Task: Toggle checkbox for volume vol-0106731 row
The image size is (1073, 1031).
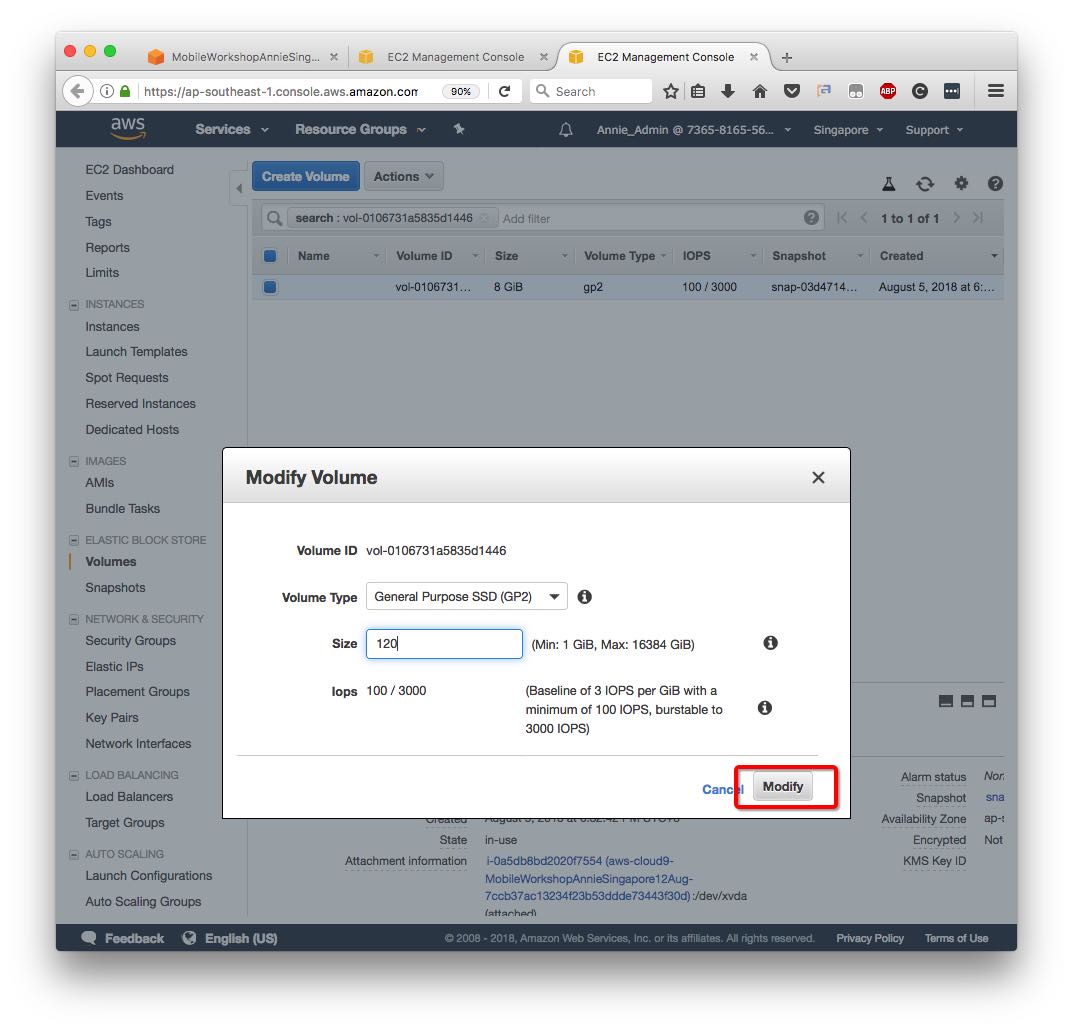Action: tap(270, 287)
